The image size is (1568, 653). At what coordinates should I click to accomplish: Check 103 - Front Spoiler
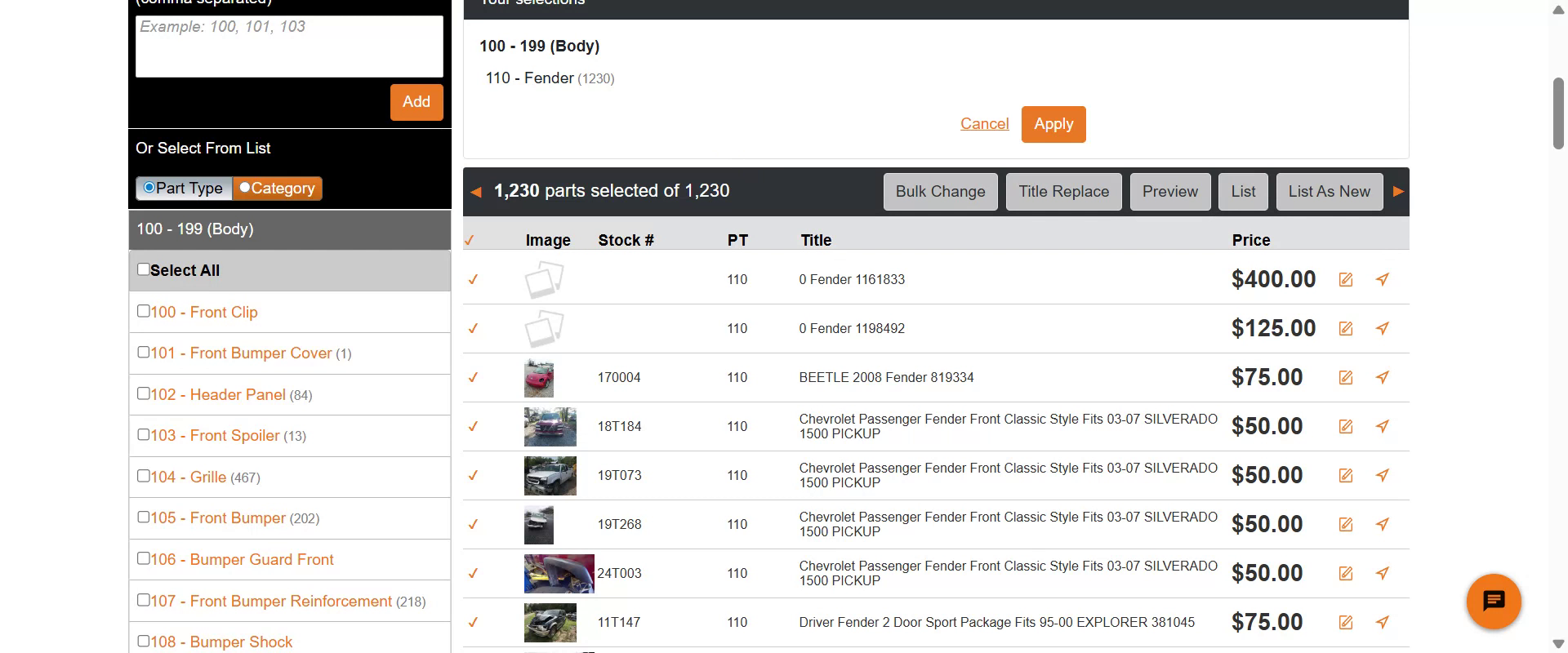point(144,434)
